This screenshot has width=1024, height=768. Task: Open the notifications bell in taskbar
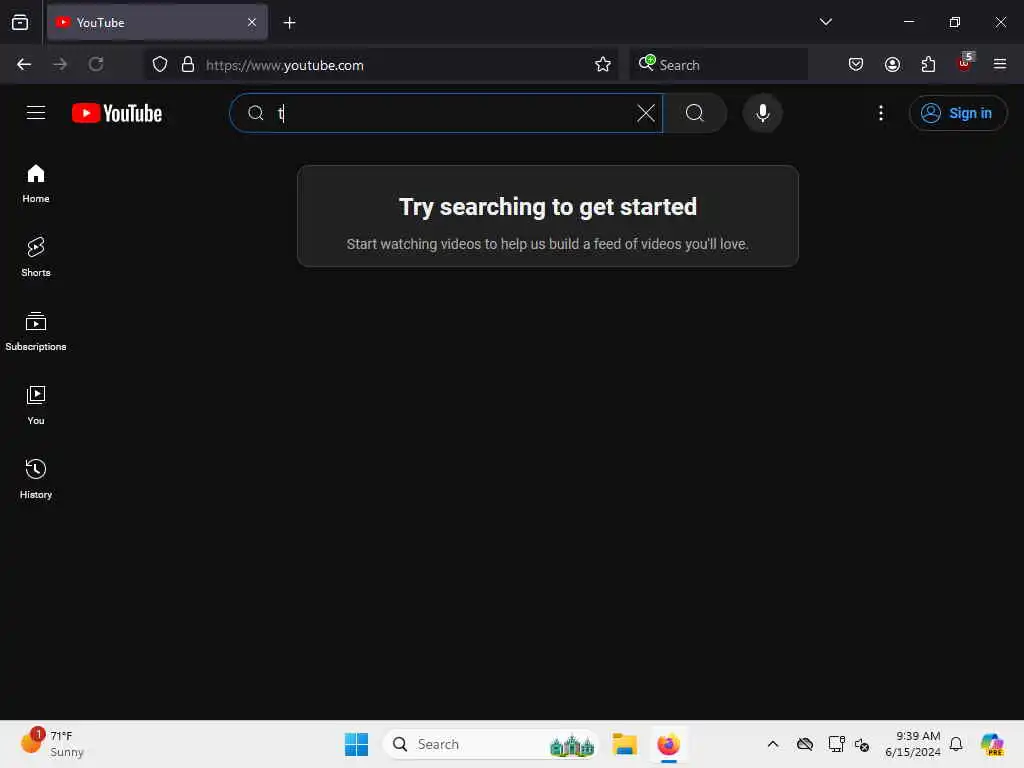(956, 744)
